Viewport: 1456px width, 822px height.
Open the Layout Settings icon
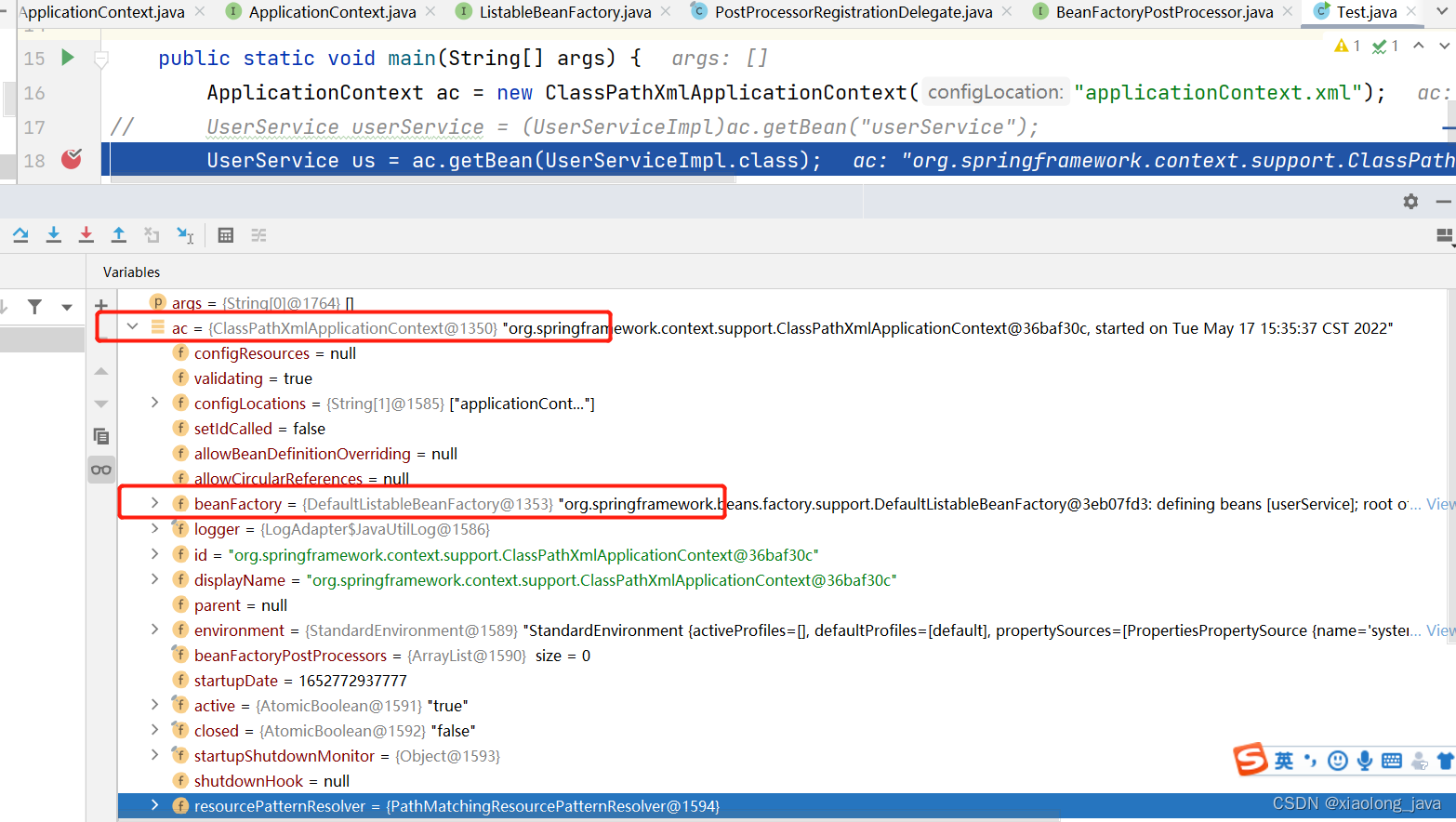tap(1445, 236)
